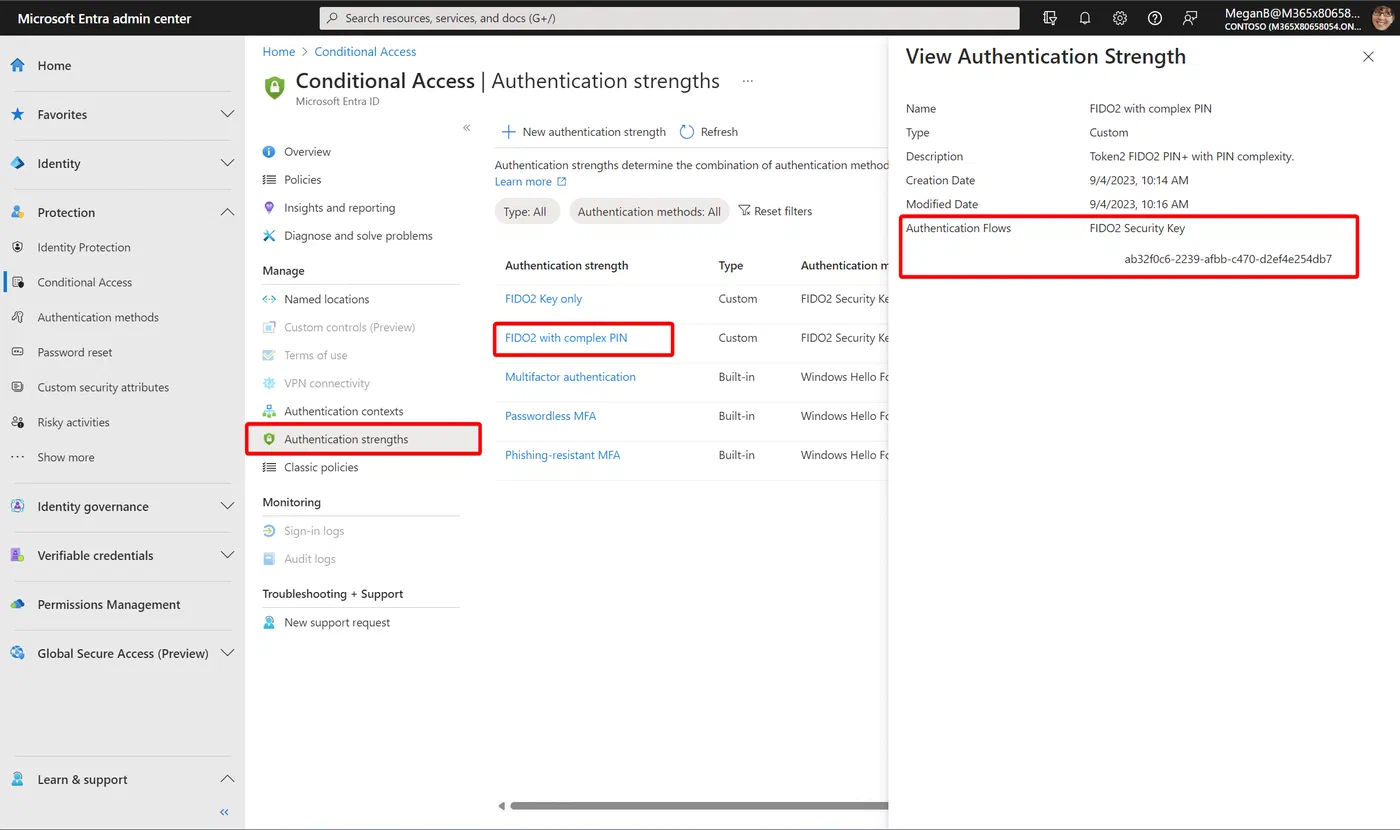Open Authentication methods in the sidebar
Image resolution: width=1400 pixels, height=830 pixels.
(98, 317)
